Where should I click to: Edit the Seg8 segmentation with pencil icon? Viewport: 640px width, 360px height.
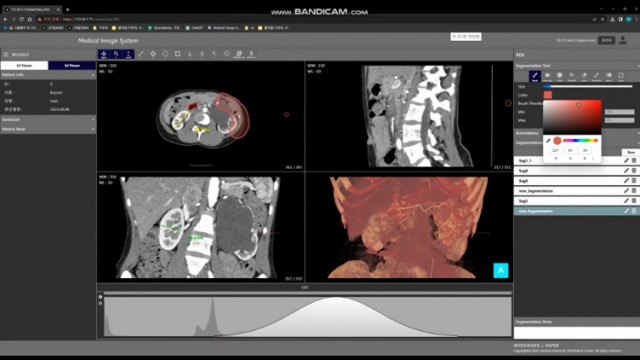(626, 171)
